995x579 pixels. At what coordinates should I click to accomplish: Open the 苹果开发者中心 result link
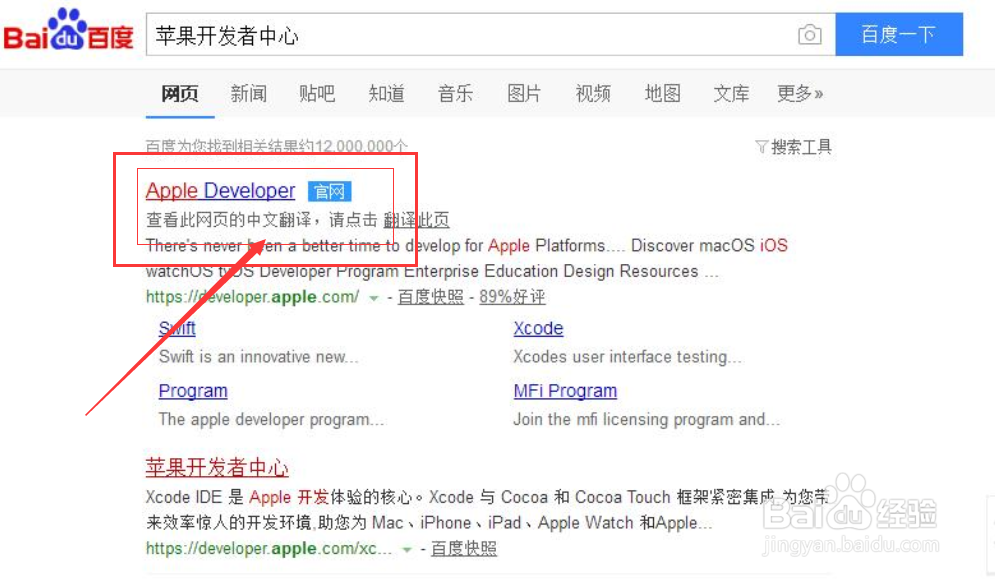(217, 468)
